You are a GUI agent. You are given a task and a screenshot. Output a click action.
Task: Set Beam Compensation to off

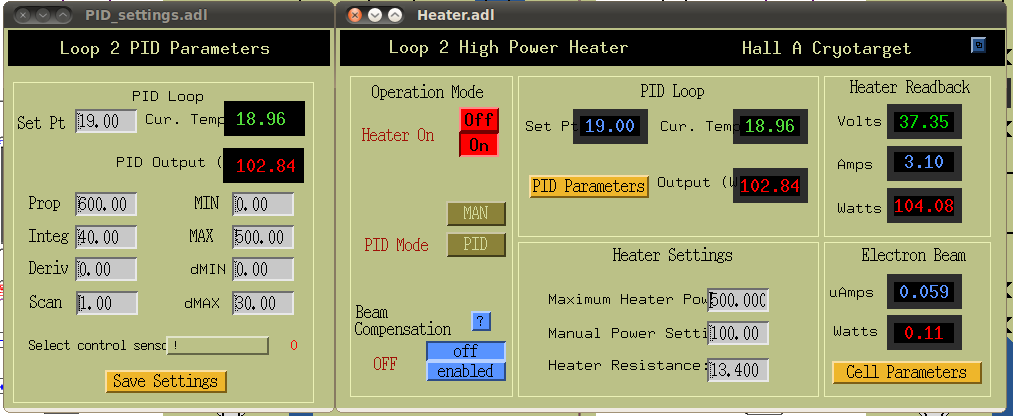tap(466, 351)
